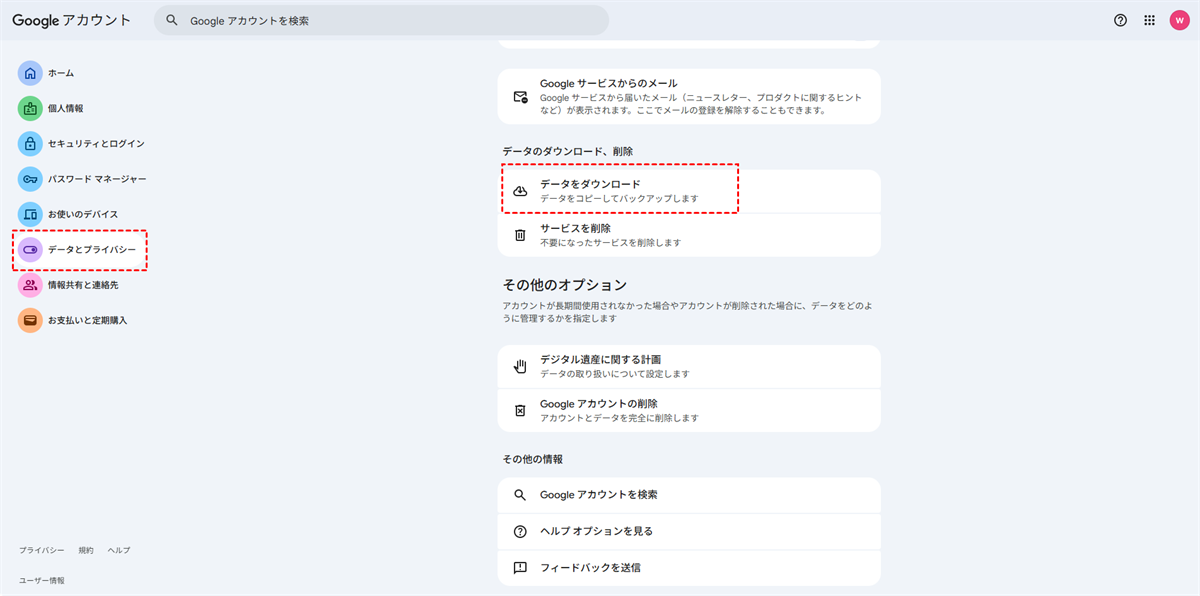Viewport: 1200px width, 596px height.
Task: Click 不要になったサービスを削除します text
Action: 610,243
